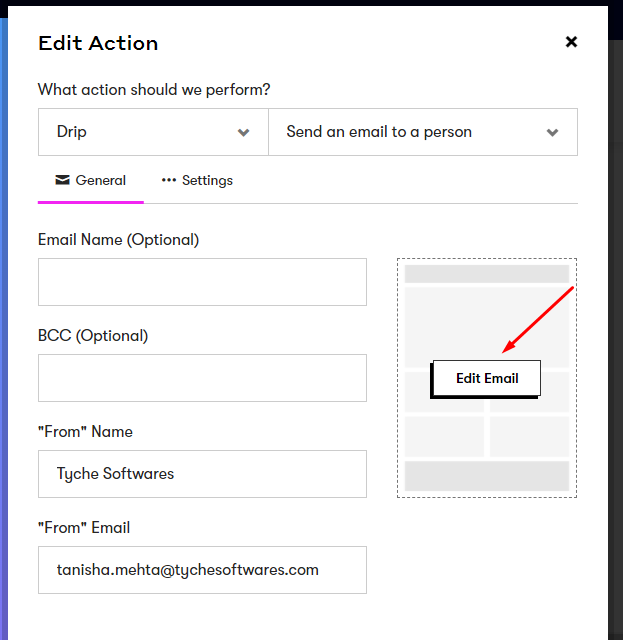Viewport: 623px width, 640px height.
Task: Open the Drip provider dropdown
Action: (153, 132)
